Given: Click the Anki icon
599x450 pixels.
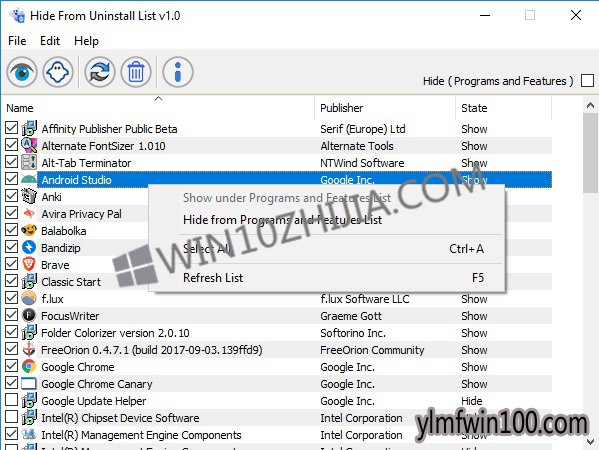Looking at the screenshot, I should click(29, 196).
